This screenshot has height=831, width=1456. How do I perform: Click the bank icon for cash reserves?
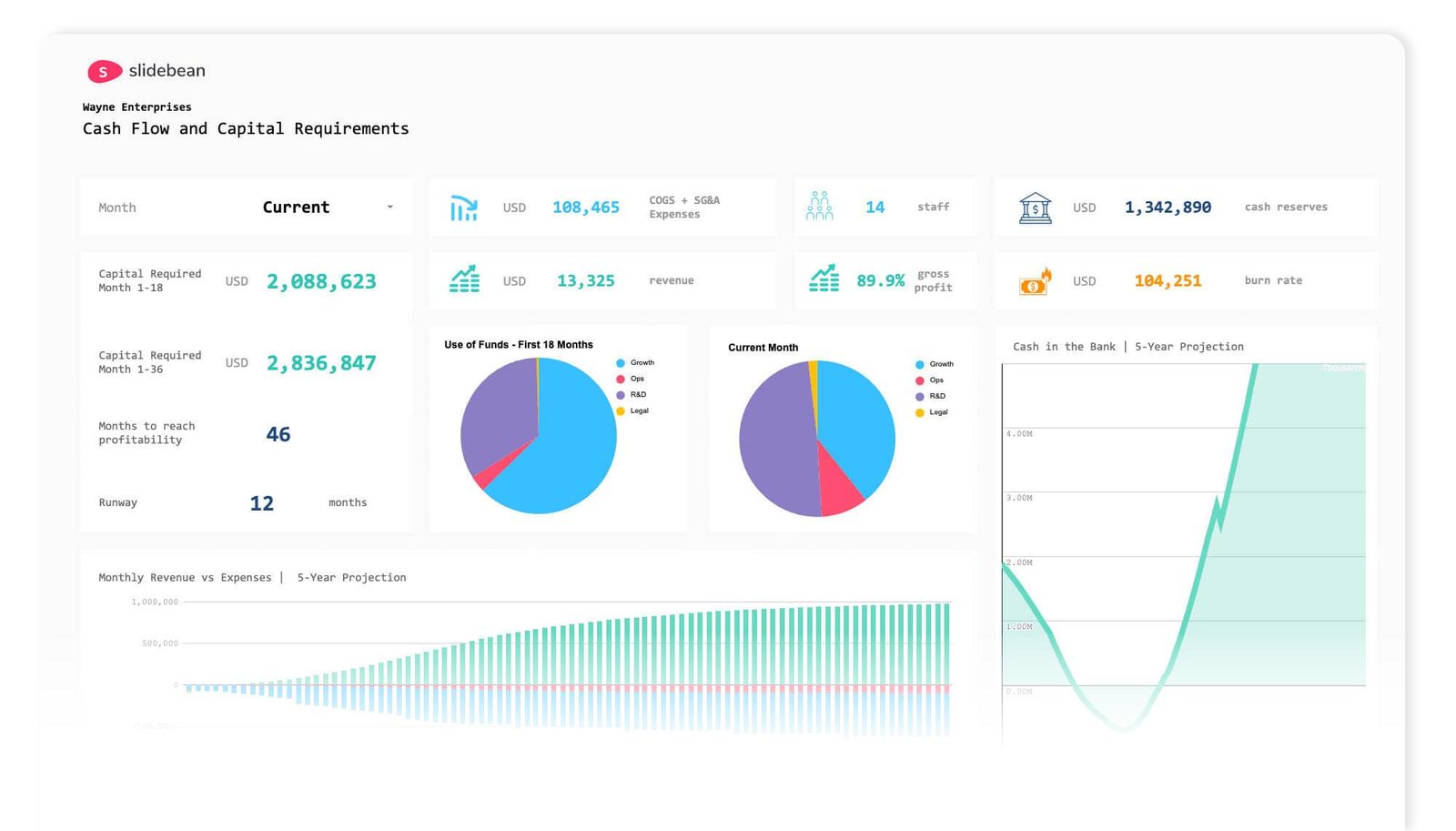(1036, 208)
